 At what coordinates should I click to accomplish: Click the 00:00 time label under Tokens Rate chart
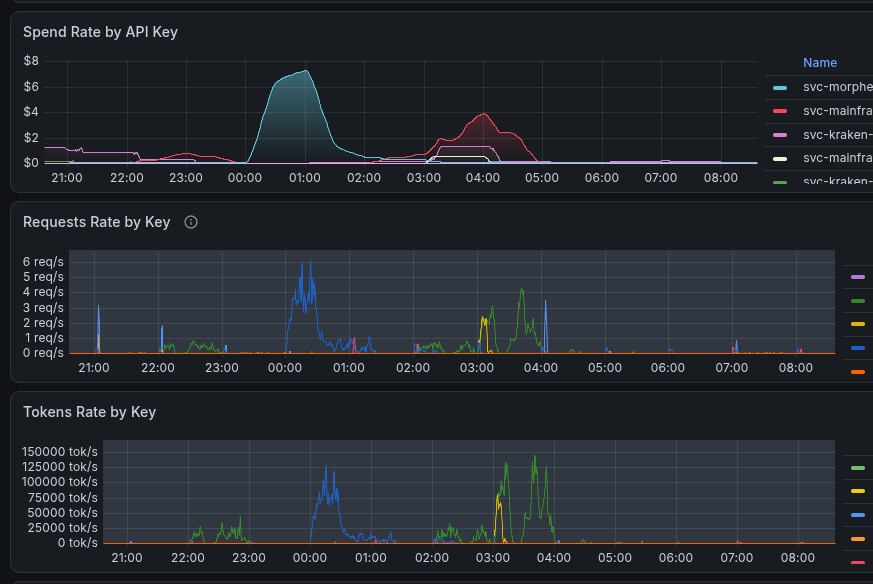click(x=310, y=558)
